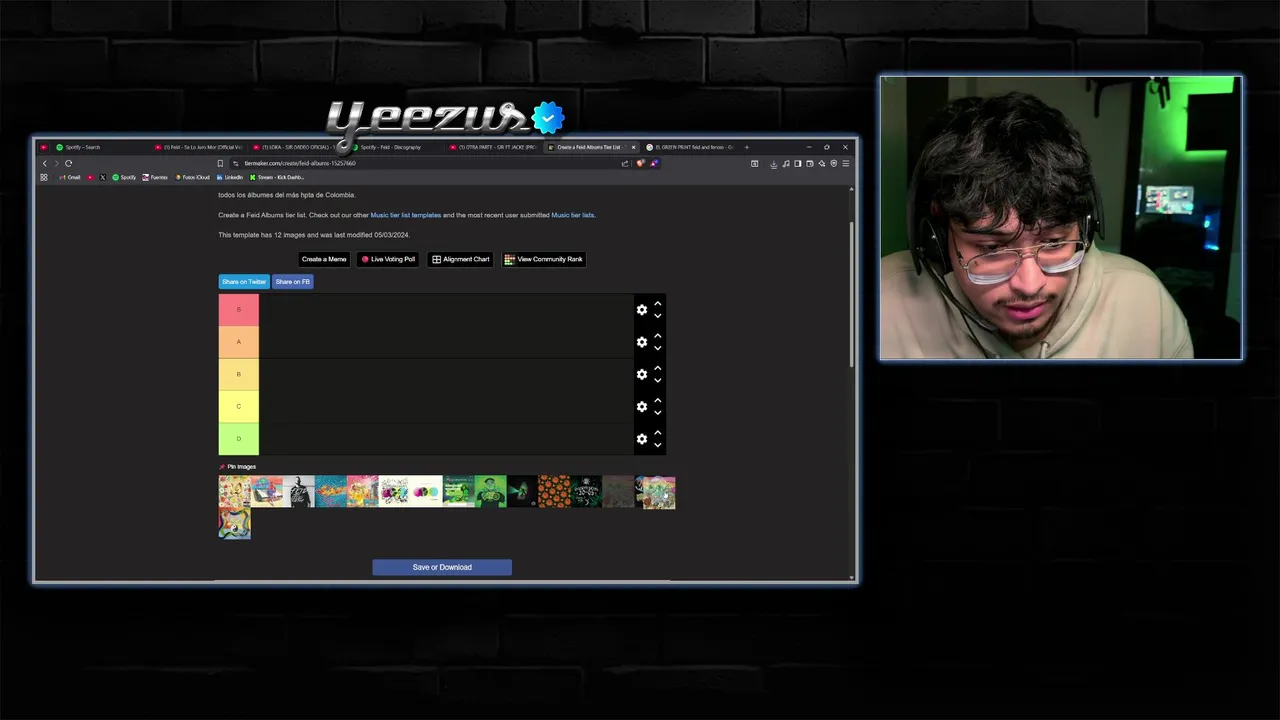
Task: Open a new browser tab
Action: tap(747, 147)
